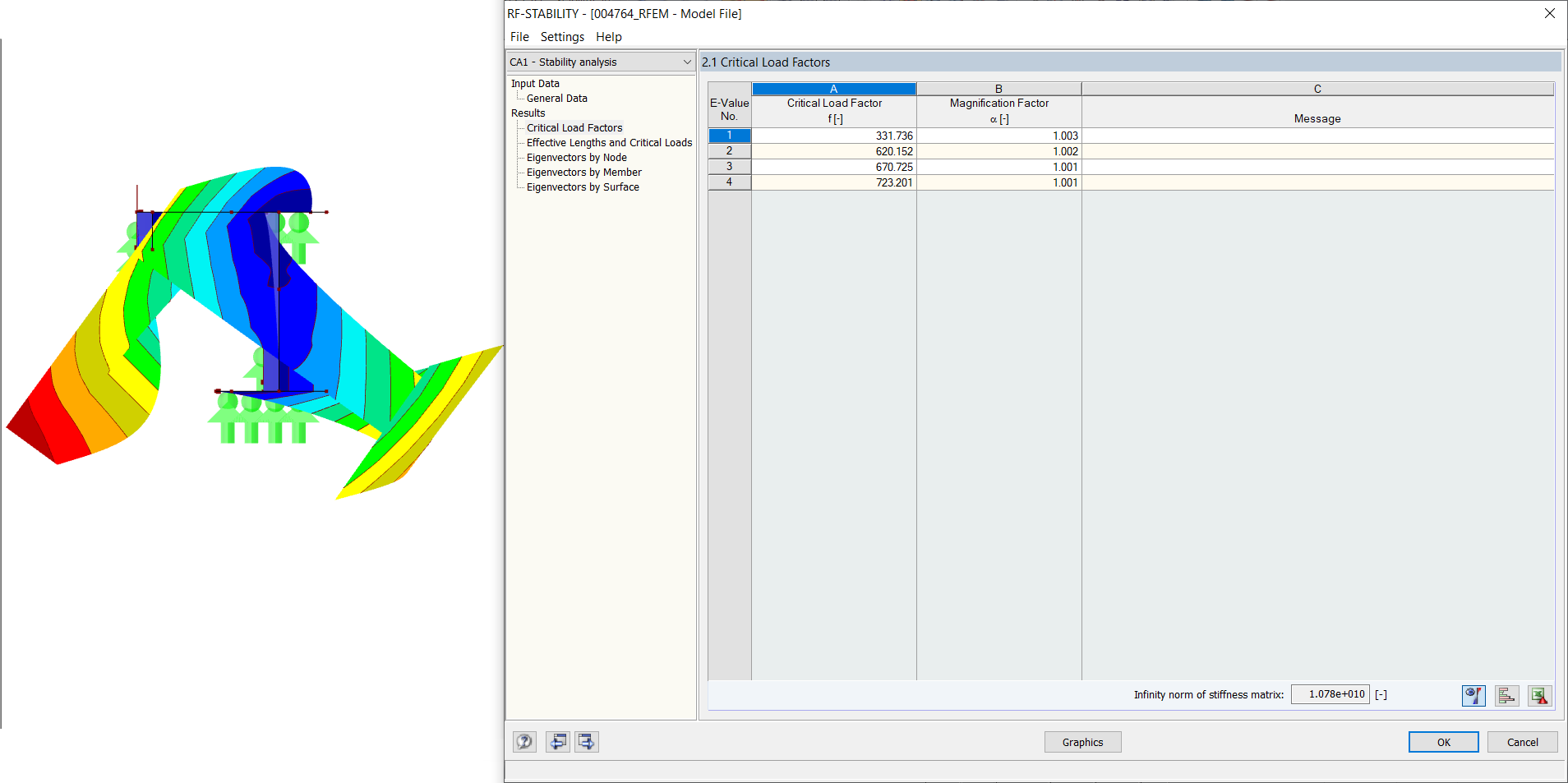The height and width of the screenshot is (783, 1568).
Task: Select eigenvalue row 1 header cell
Action: click(729, 135)
